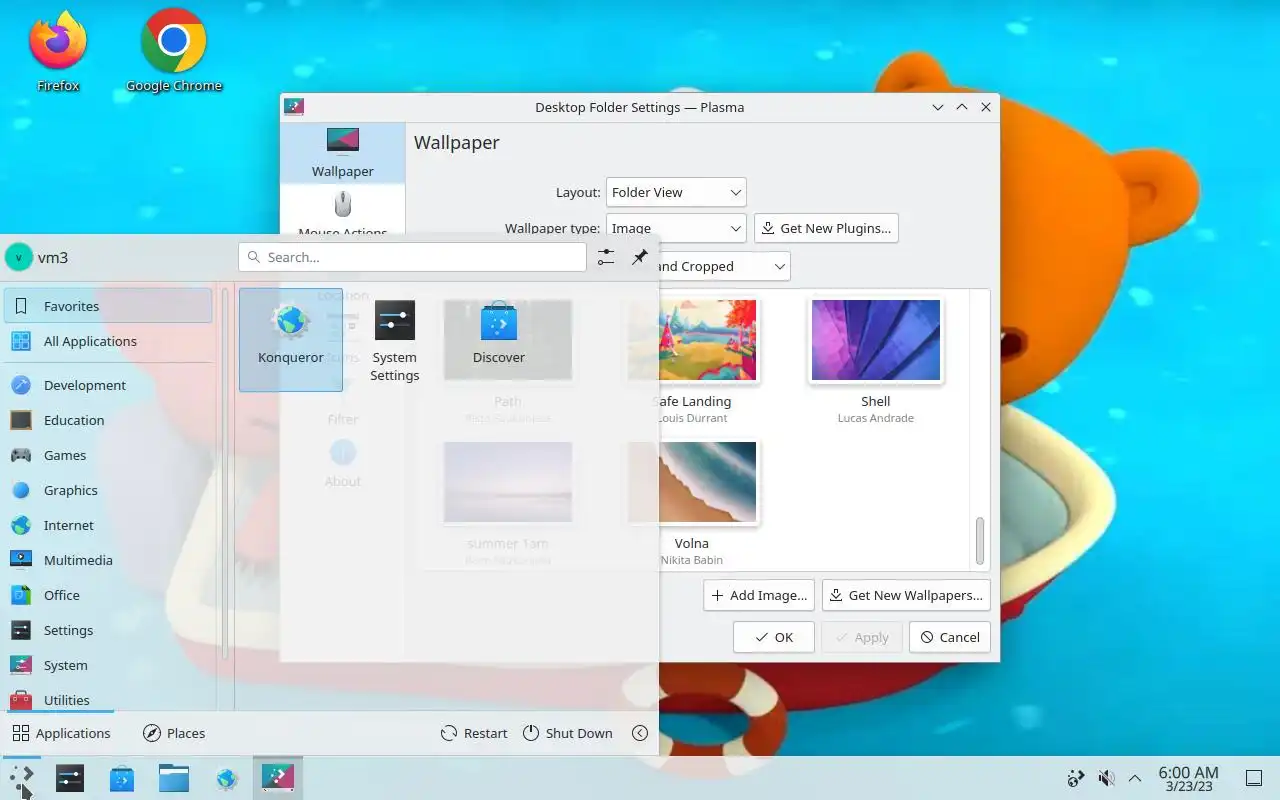Switch to the Applications tab
Image resolution: width=1280 pixels, height=800 pixels.
tap(61, 733)
